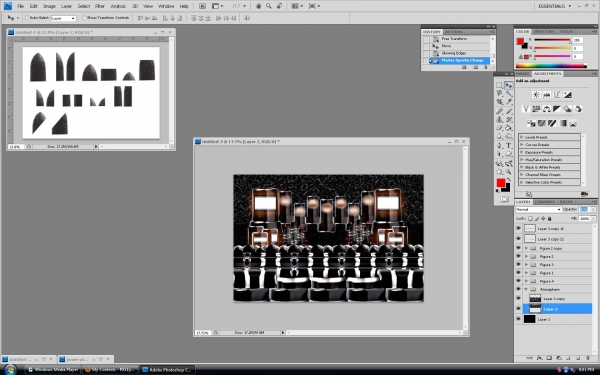The image size is (600, 375).
Task: Swap foreground and background colors in toolbox
Action: pyautogui.click(x=509, y=179)
